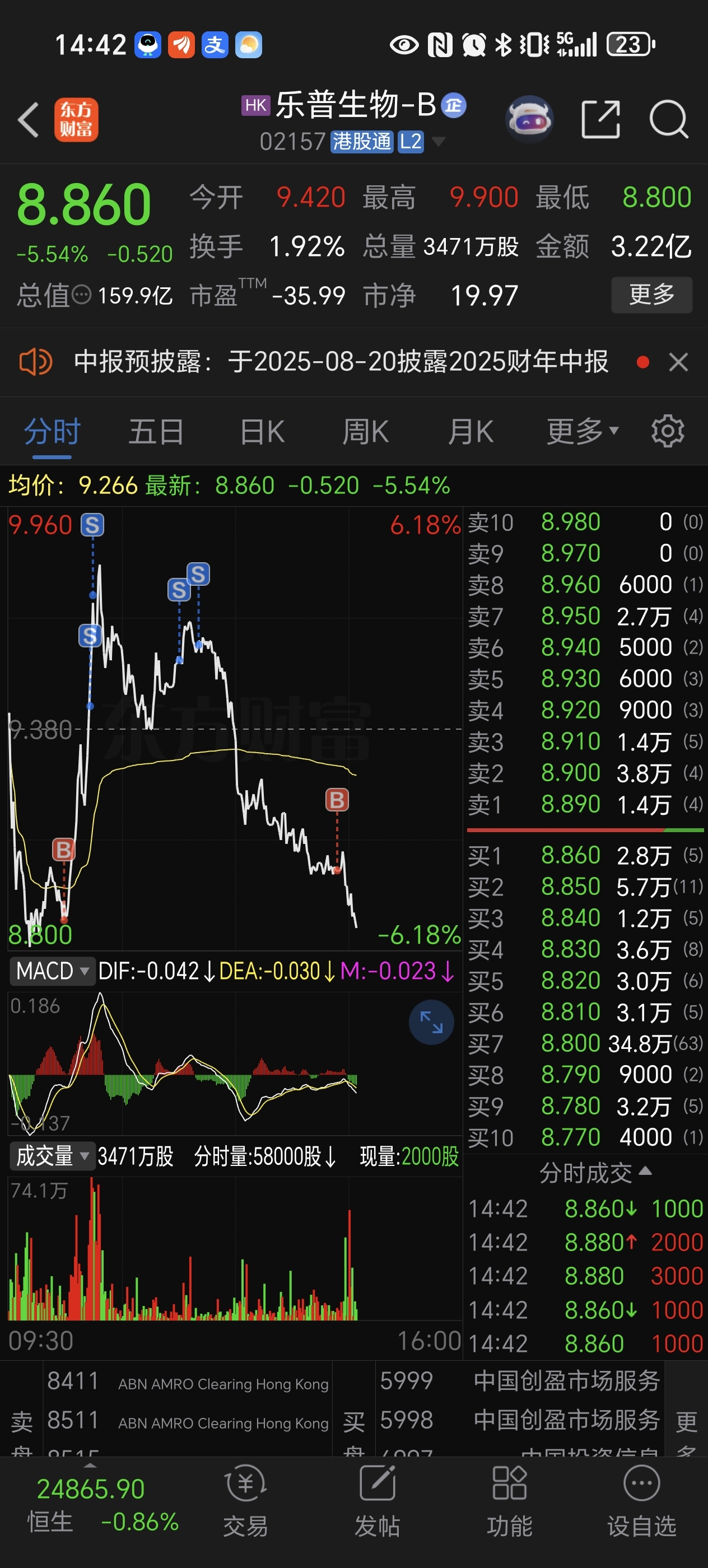The image size is (708, 1568).
Task: Tap 8511 ABN AMRO Clearing broker row
Action: [188, 1421]
